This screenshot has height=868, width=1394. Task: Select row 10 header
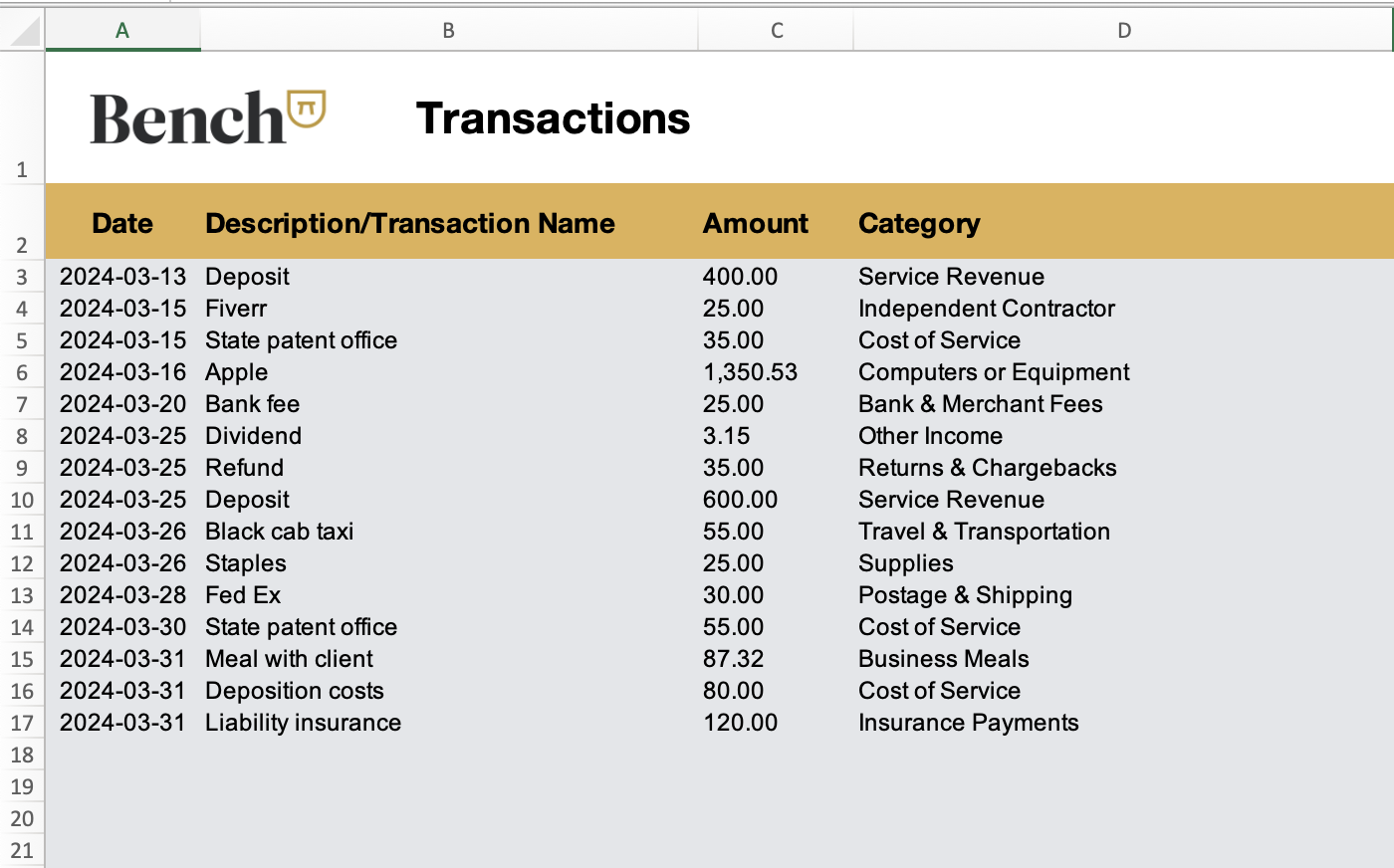tap(22, 500)
